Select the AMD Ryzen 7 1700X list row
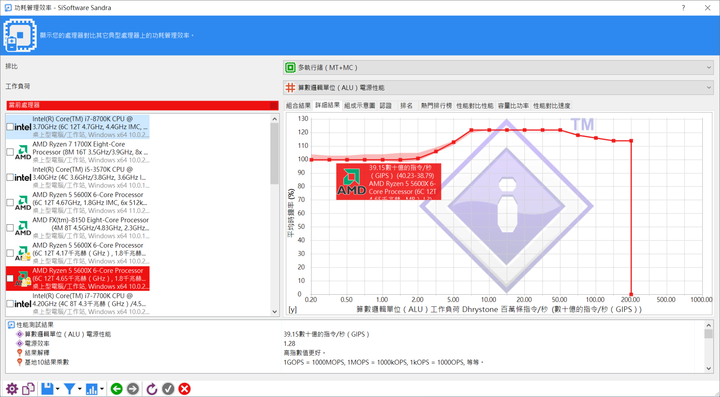This screenshot has width=720, height=397. point(78,152)
